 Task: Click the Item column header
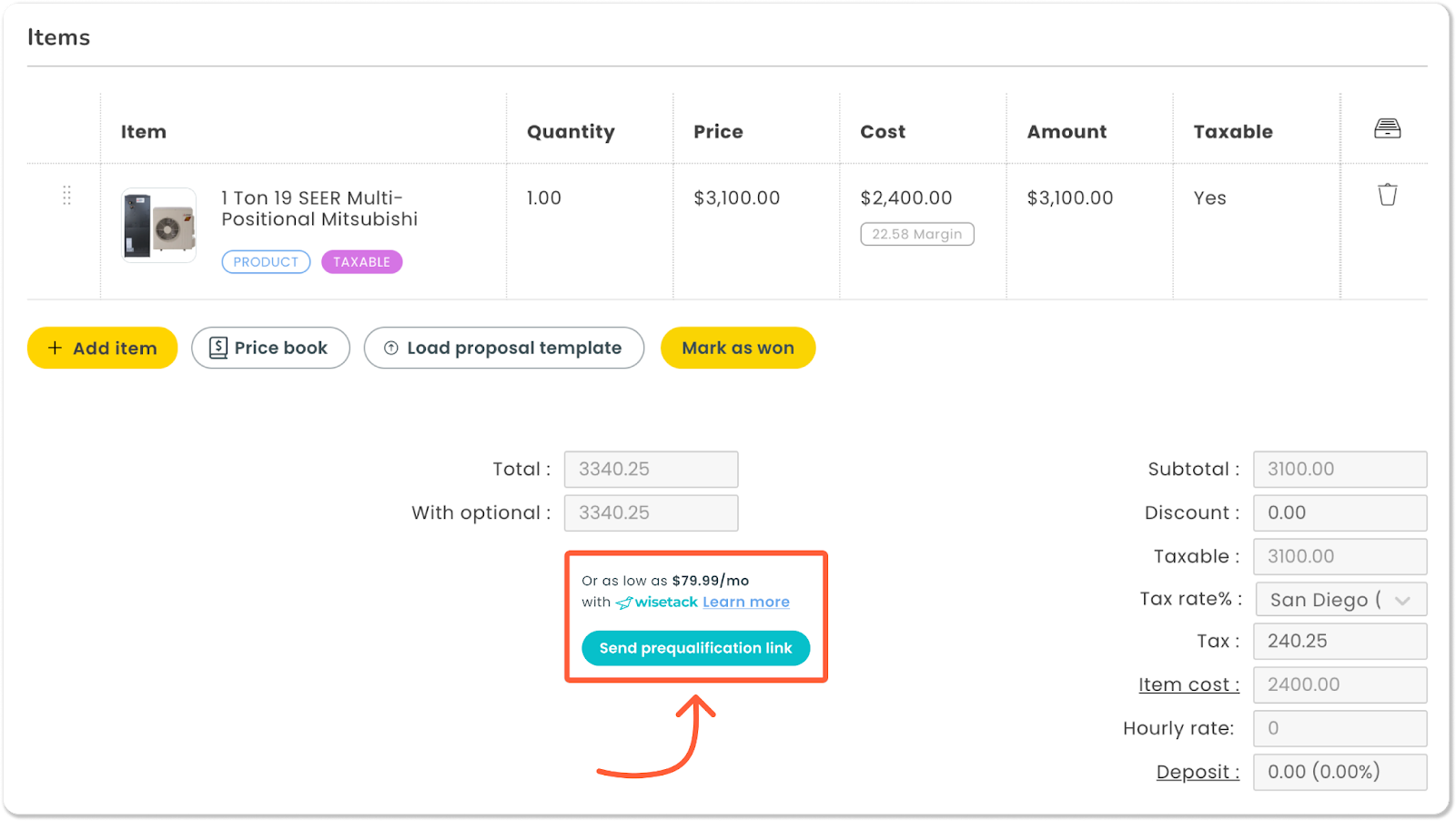[x=144, y=132]
